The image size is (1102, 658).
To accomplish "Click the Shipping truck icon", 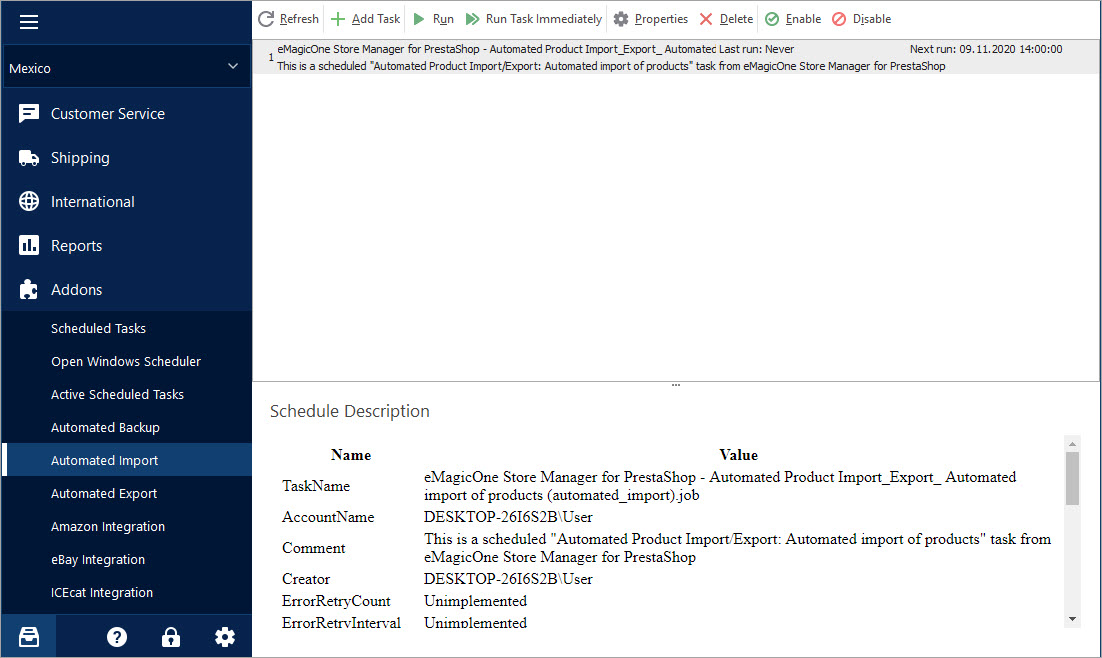I will tap(29, 157).
